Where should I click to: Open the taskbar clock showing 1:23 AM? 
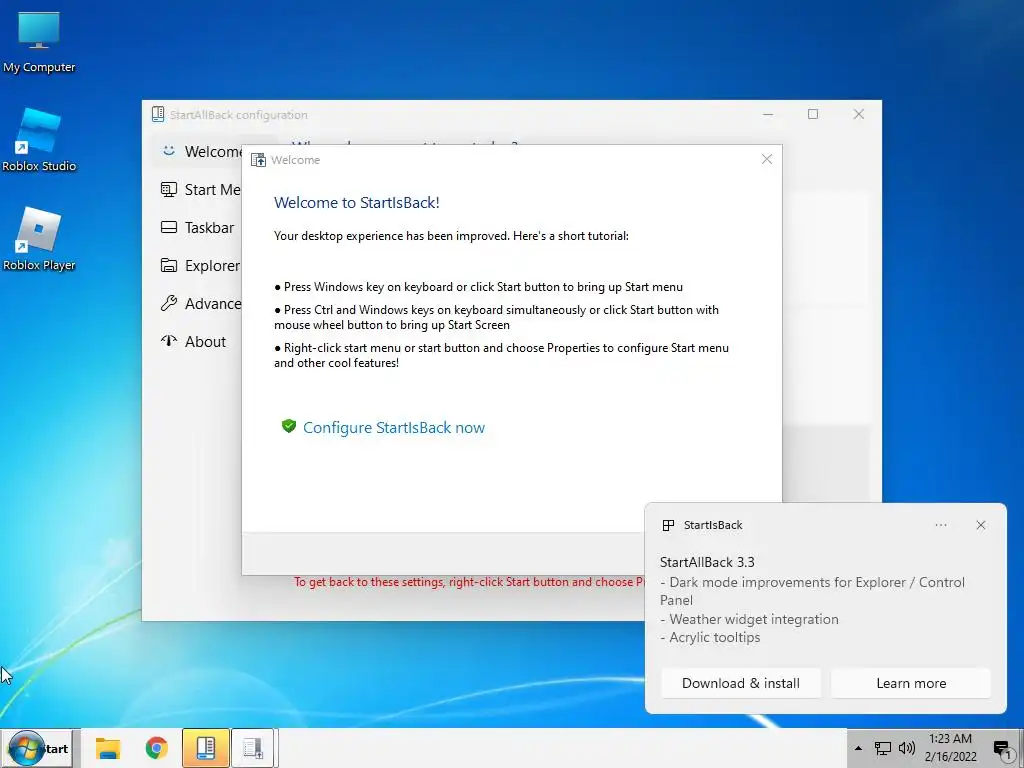click(x=950, y=748)
